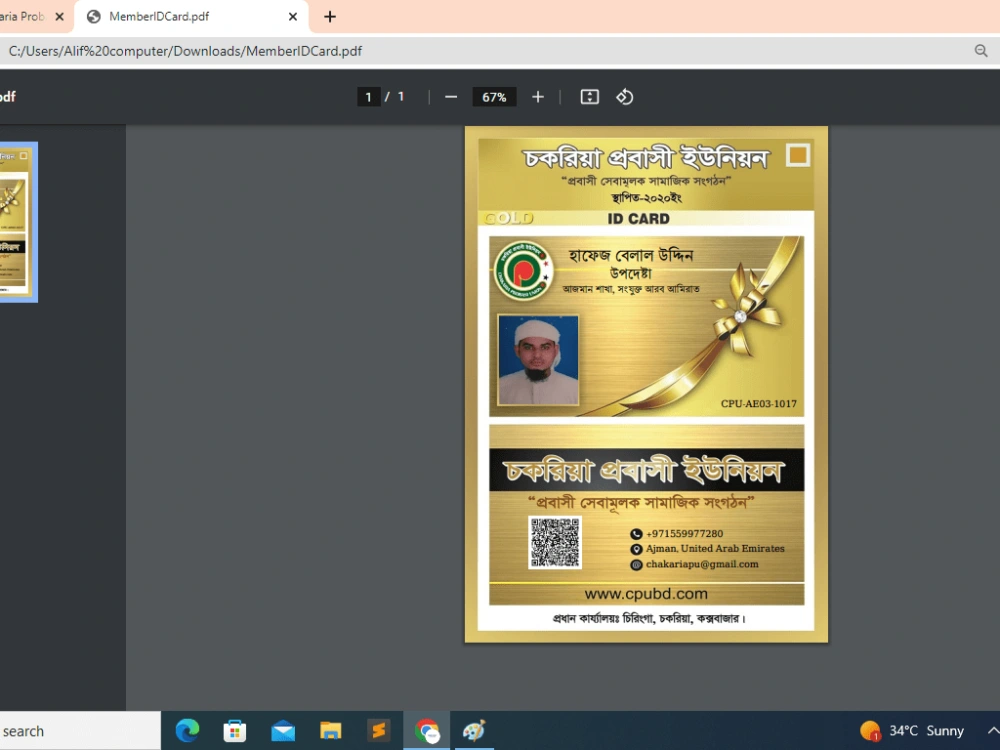Click the 67% zoom level field
The height and width of the screenshot is (750, 1000).
(x=494, y=97)
